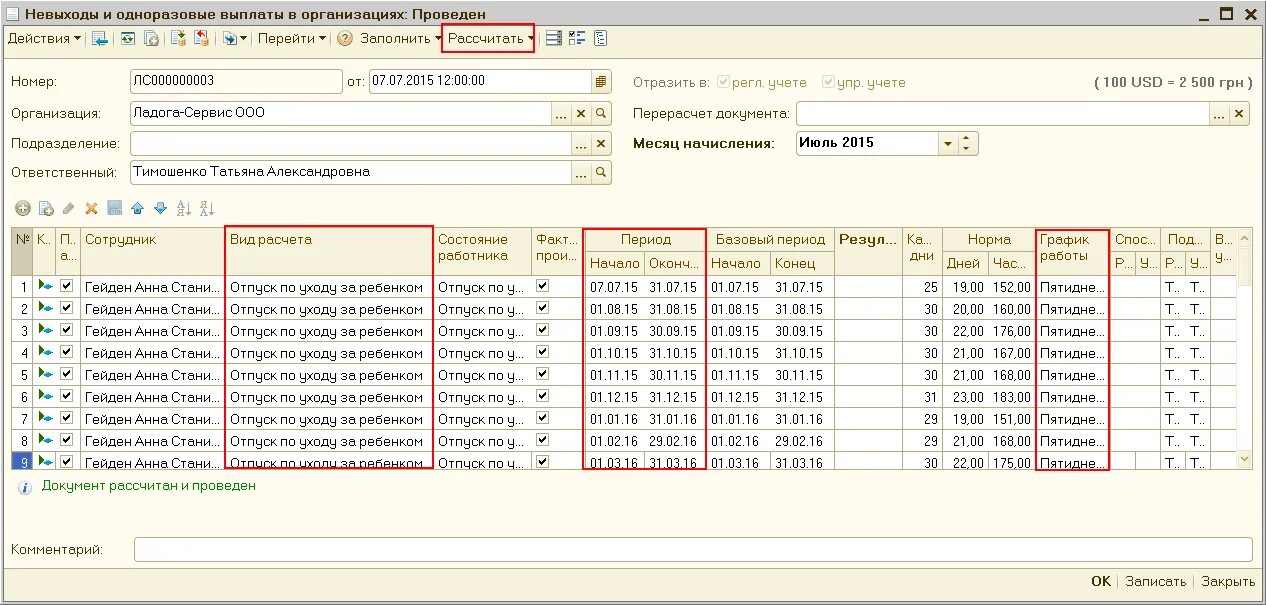1266x605 pixels.
Task: Click the Ответственный field with Тимошенко Татьяна Александровна
Action: pyautogui.click(x=350, y=173)
